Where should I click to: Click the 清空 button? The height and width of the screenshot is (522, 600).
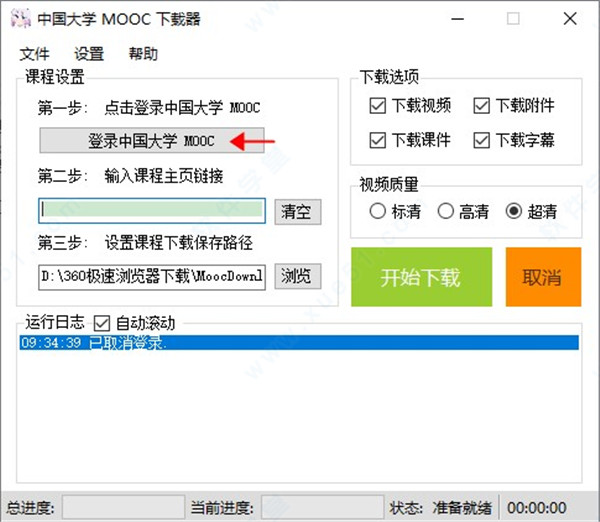click(298, 212)
